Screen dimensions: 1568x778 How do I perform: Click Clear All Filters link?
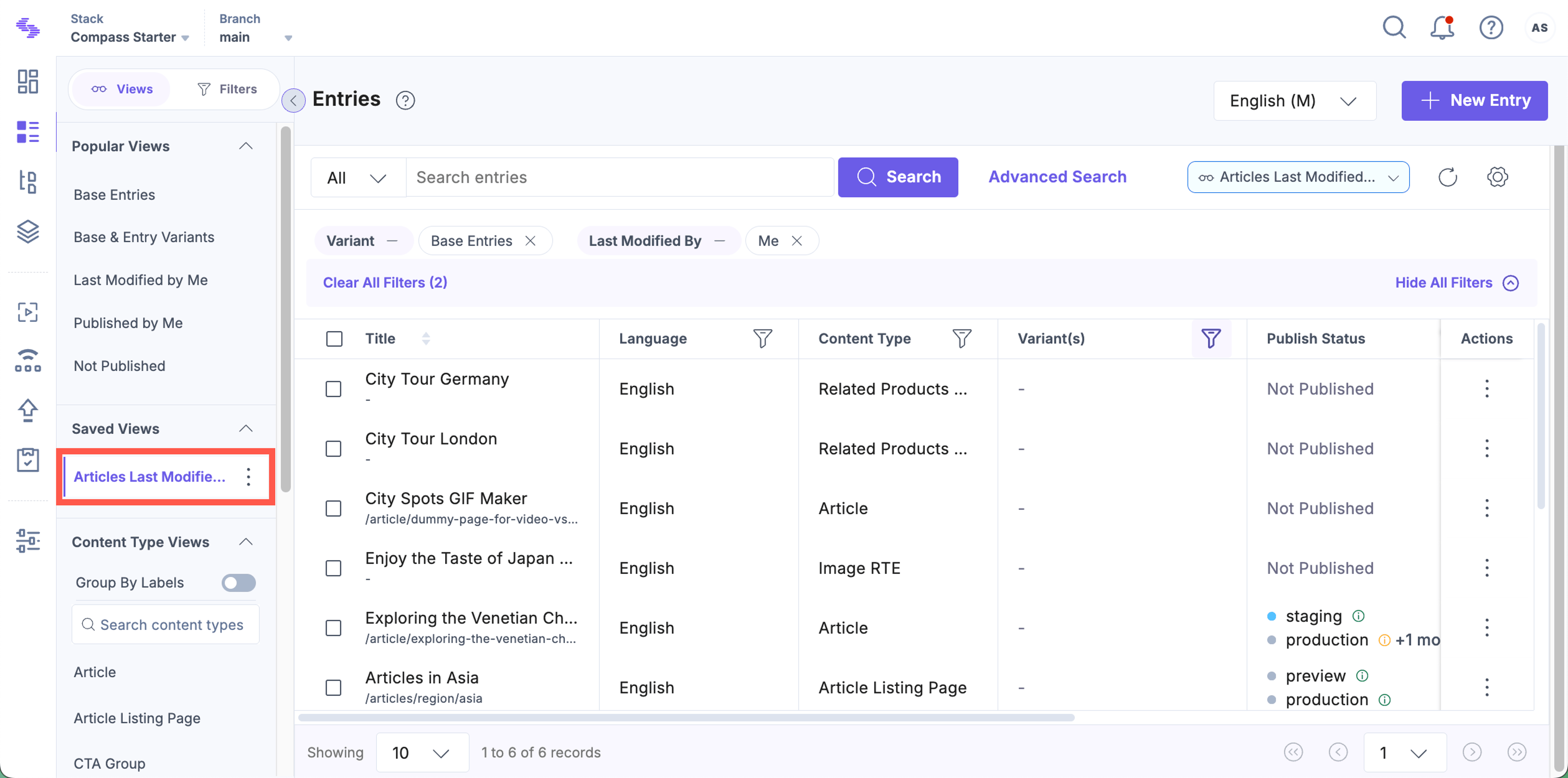385,283
